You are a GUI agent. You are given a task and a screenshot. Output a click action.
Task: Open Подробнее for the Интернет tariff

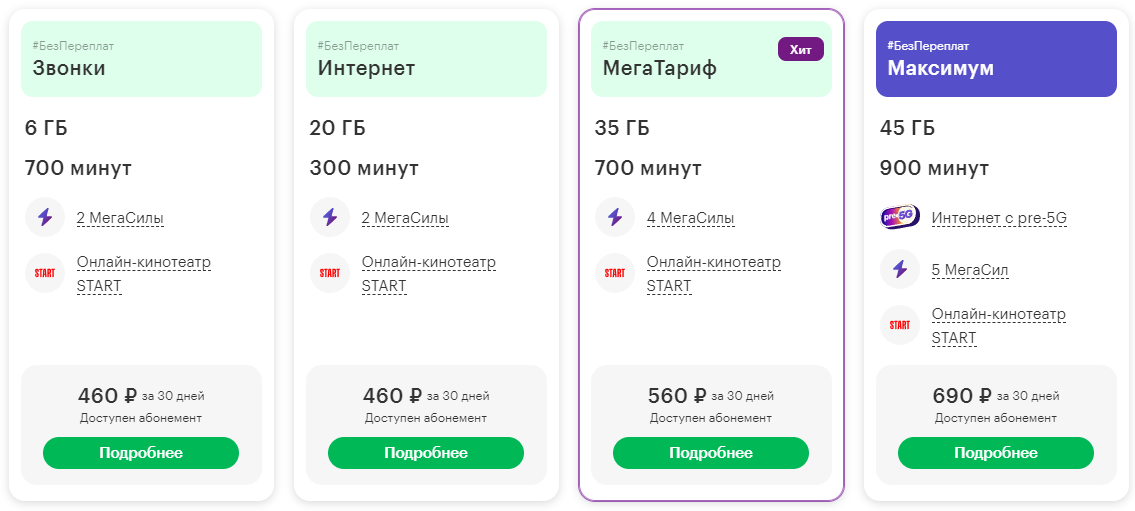426,453
